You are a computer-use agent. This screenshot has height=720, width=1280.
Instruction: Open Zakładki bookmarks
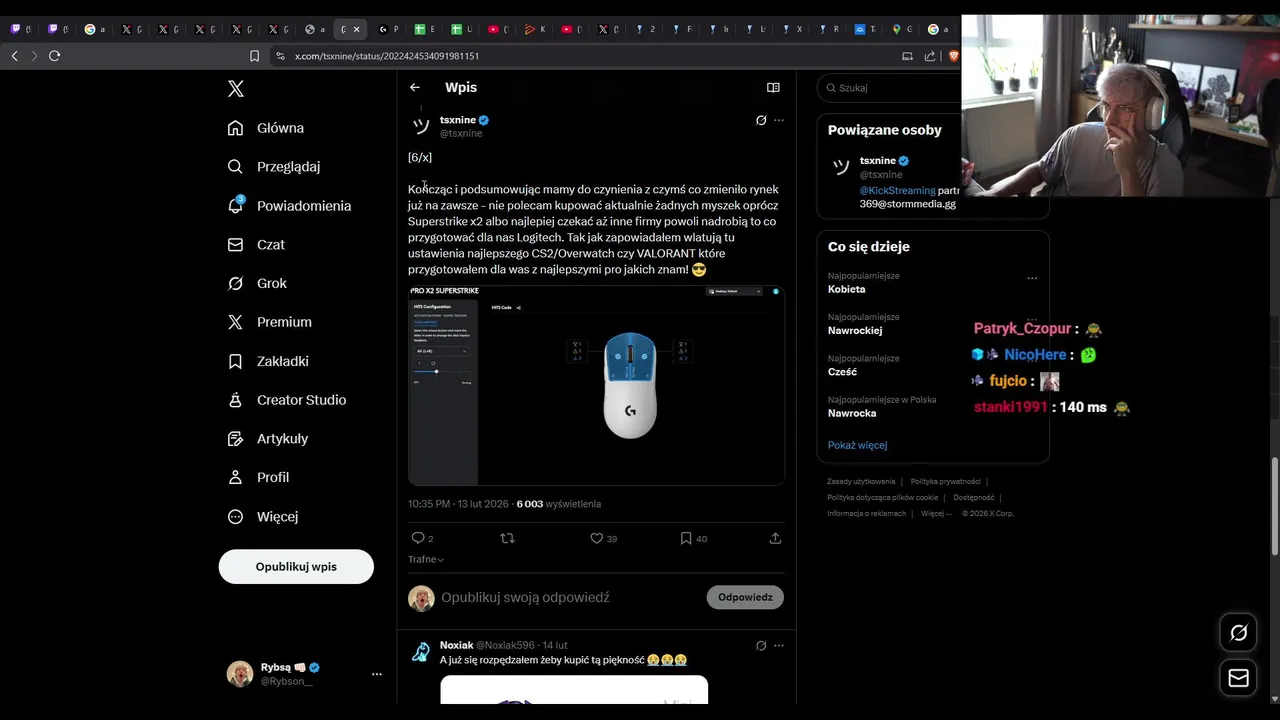tap(268, 361)
